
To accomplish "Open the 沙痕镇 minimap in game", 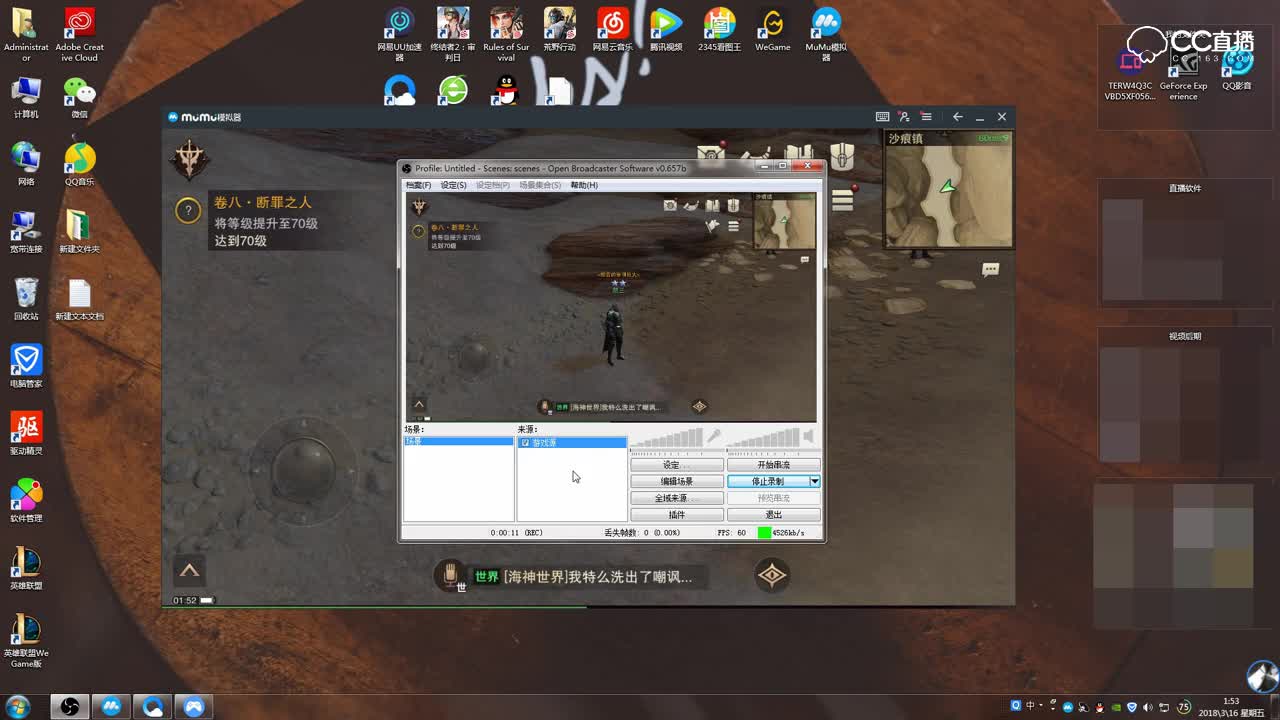I will (948, 189).
